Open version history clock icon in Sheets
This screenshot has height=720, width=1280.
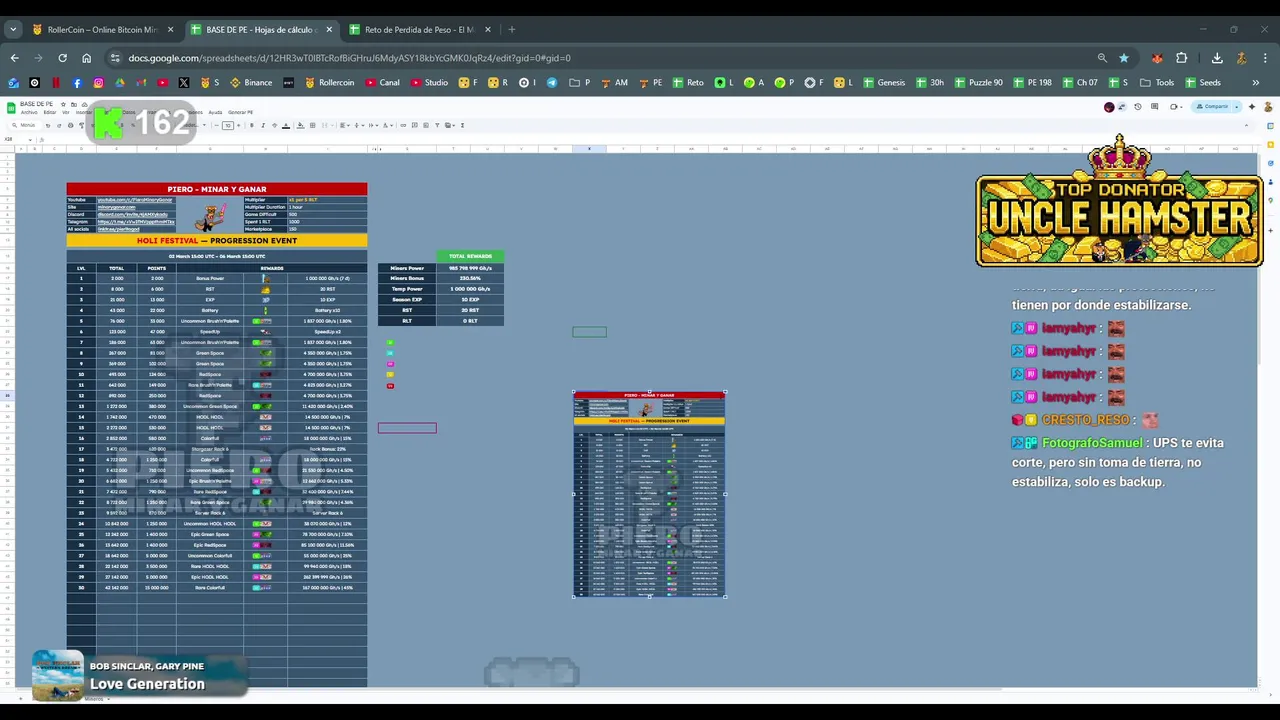click(x=1138, y=106)
